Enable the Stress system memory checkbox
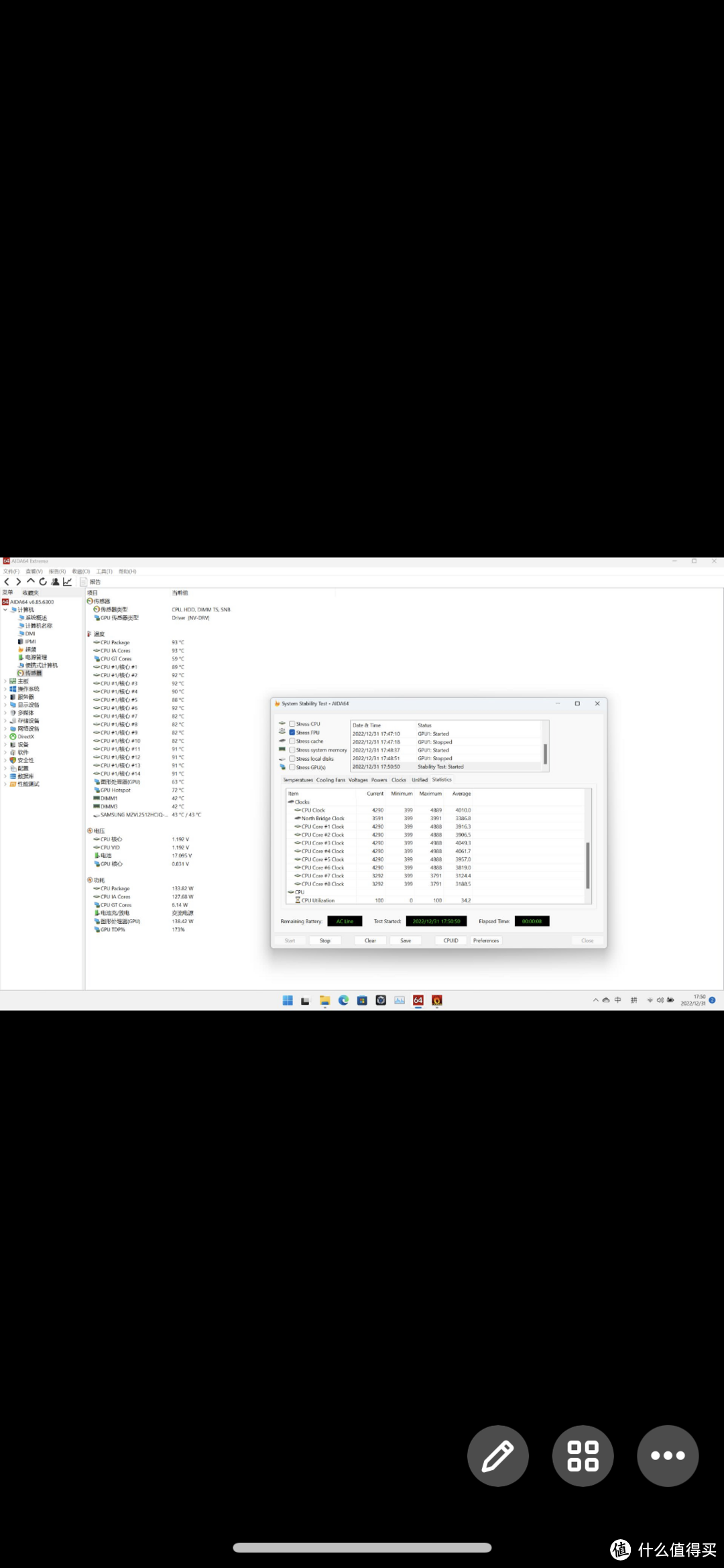The height and width of the screenshot is (1568, 724). point(292,750)
